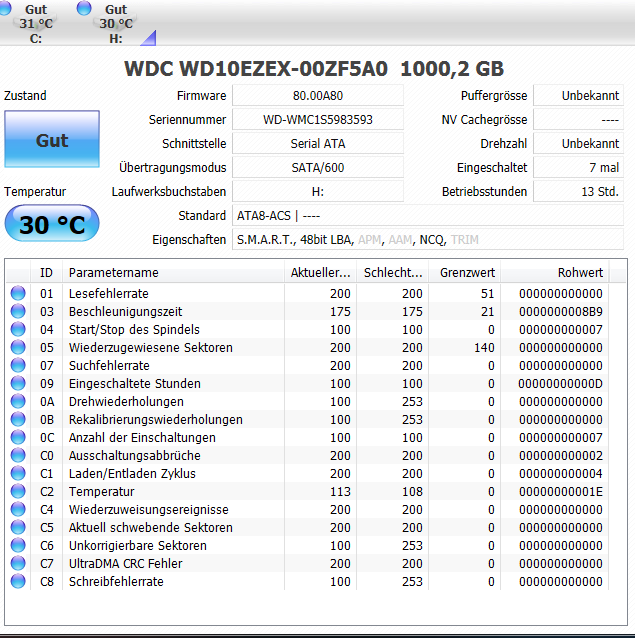Screen dimensions: 635x638
Task: Click the serial number field WD-WMC1S5983593
Action: 318,120
